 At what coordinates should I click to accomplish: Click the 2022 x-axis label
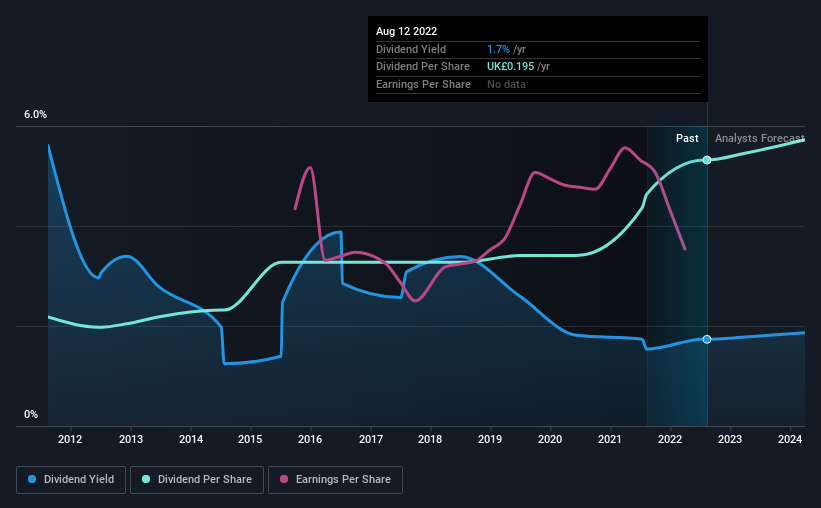[x=670, y=439]
